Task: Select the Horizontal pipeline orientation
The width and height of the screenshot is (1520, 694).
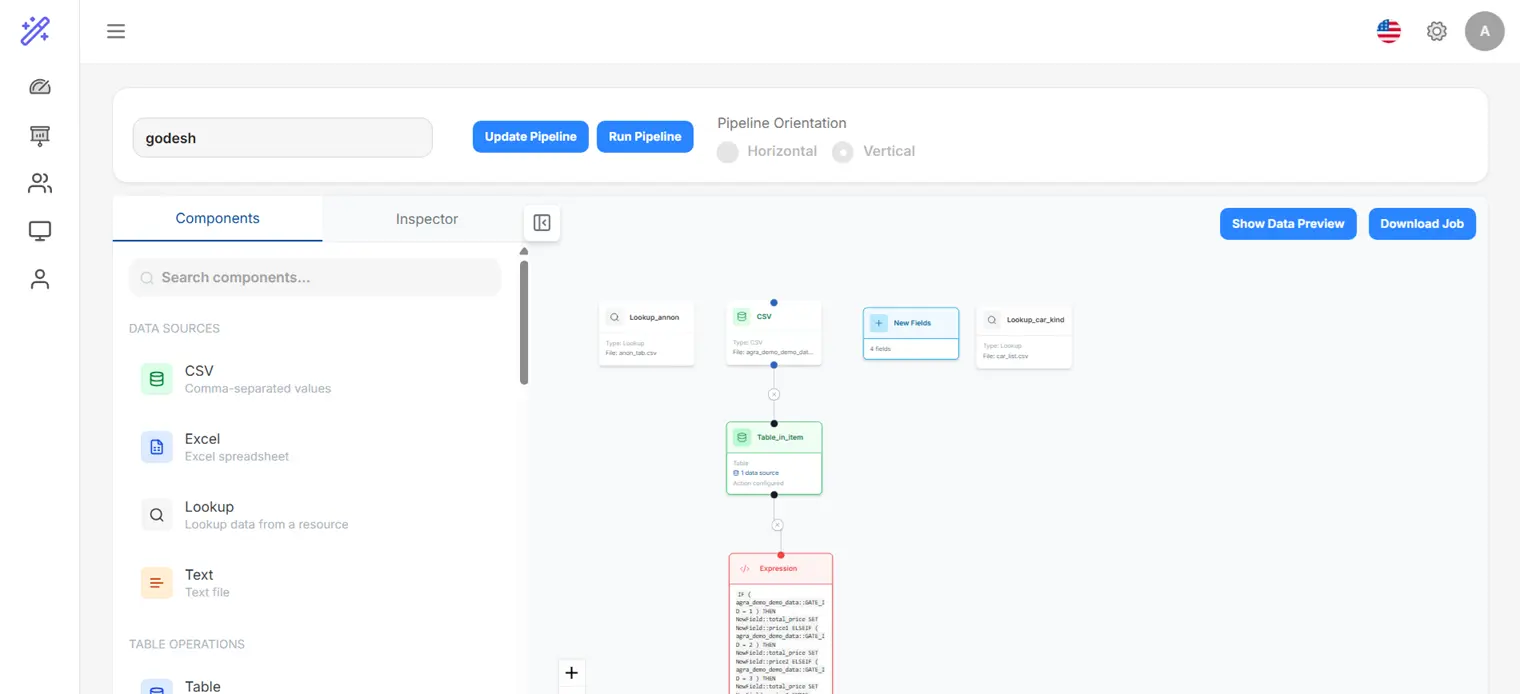Action: [729, 151]
